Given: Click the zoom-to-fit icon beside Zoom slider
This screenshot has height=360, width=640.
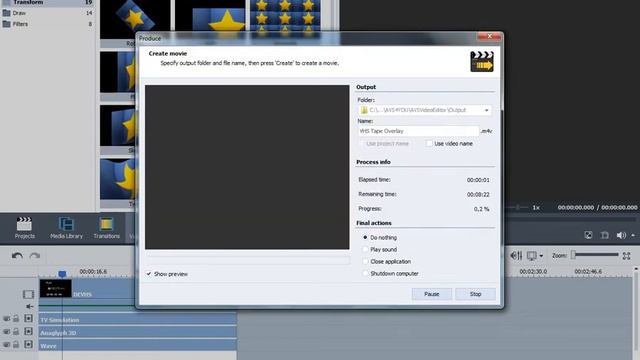Looking at the screenshot, I should click(627, 256).
